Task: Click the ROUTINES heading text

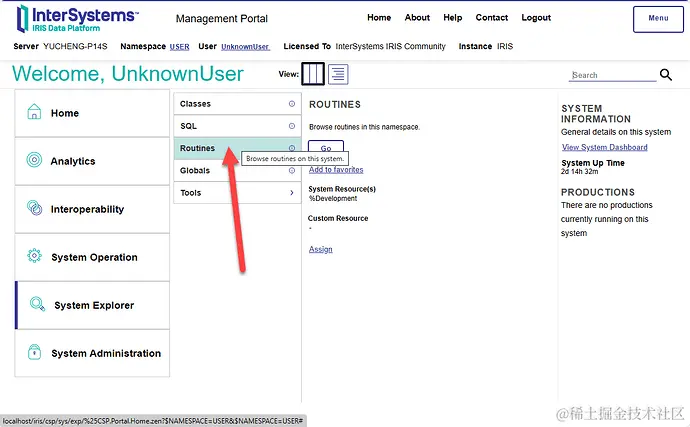Action: point(335,104)
